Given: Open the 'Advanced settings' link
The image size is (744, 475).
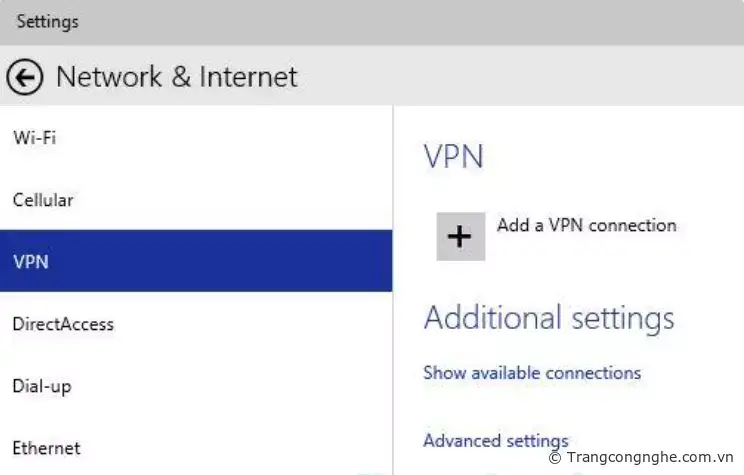Looking at the screenshot, I should tap(495, 441).
